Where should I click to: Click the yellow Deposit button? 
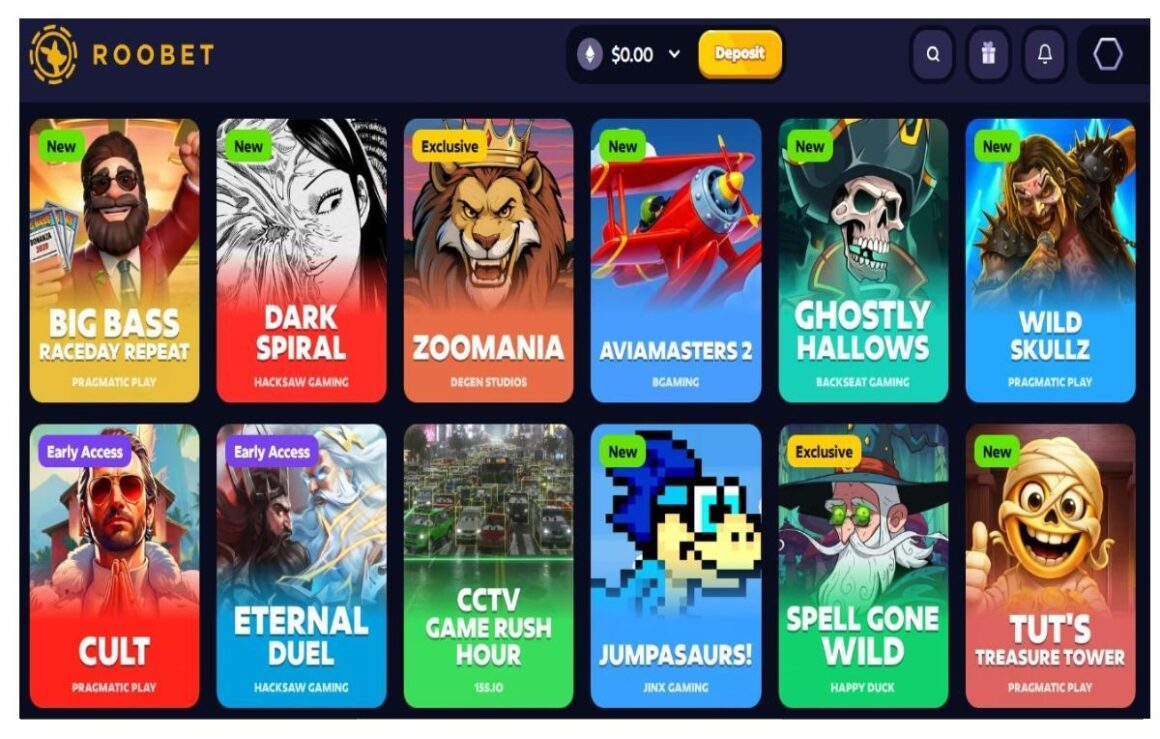(x=740, y=54)
